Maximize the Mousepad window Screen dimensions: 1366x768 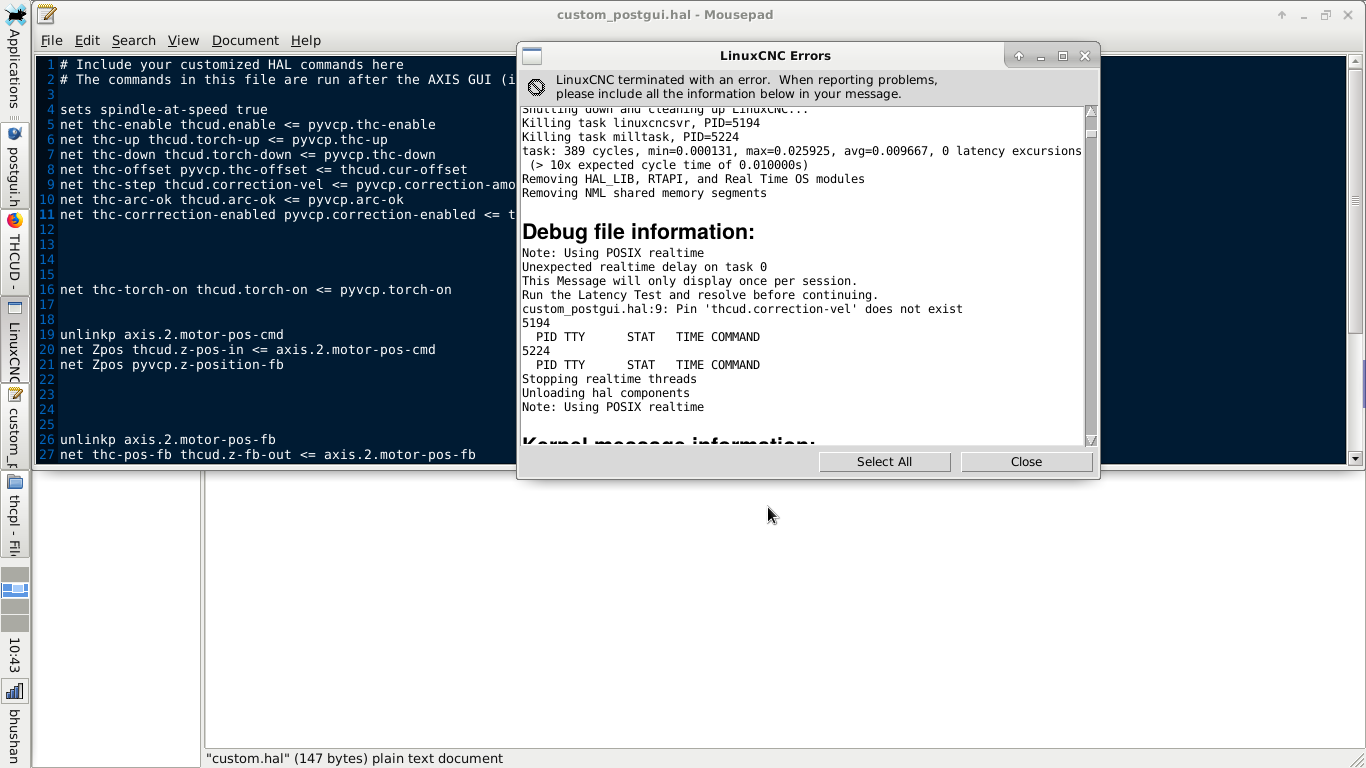1326,15
